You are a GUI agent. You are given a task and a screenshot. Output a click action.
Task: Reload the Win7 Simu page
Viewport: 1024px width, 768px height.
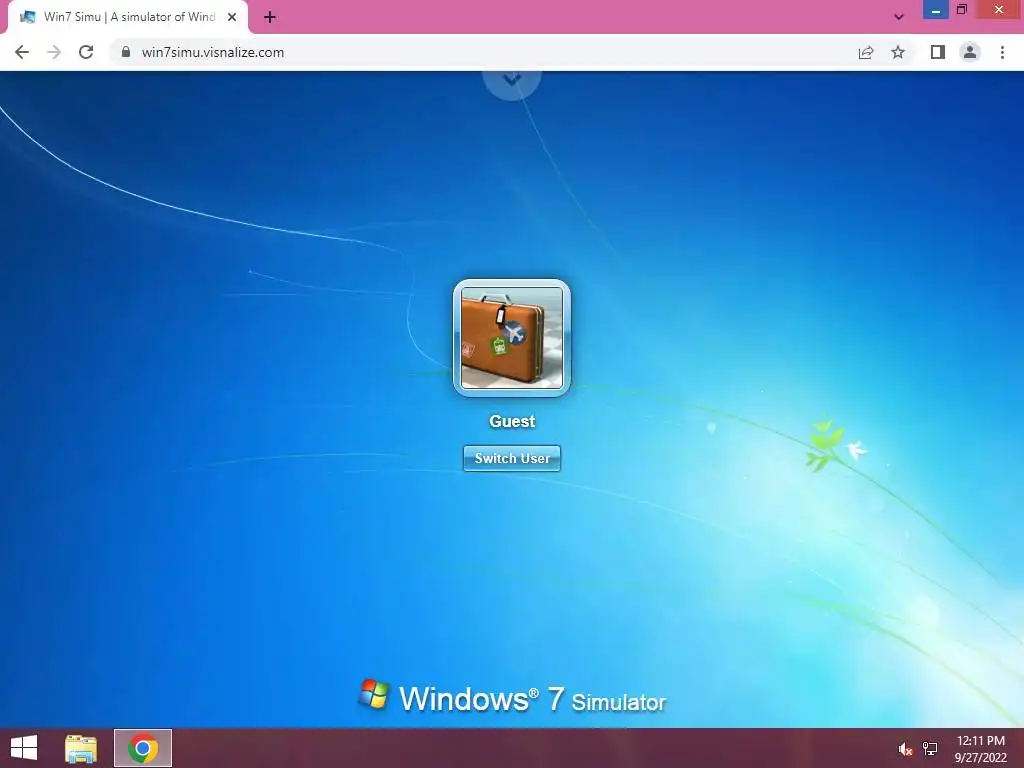86,52
